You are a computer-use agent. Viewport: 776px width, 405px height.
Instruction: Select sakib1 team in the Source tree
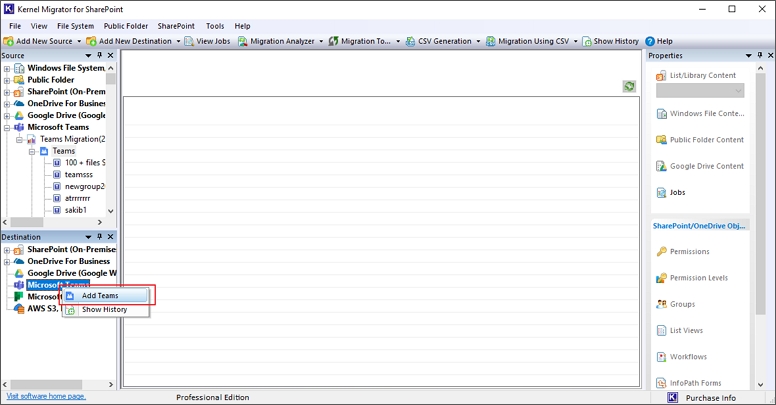pos(75,210)
